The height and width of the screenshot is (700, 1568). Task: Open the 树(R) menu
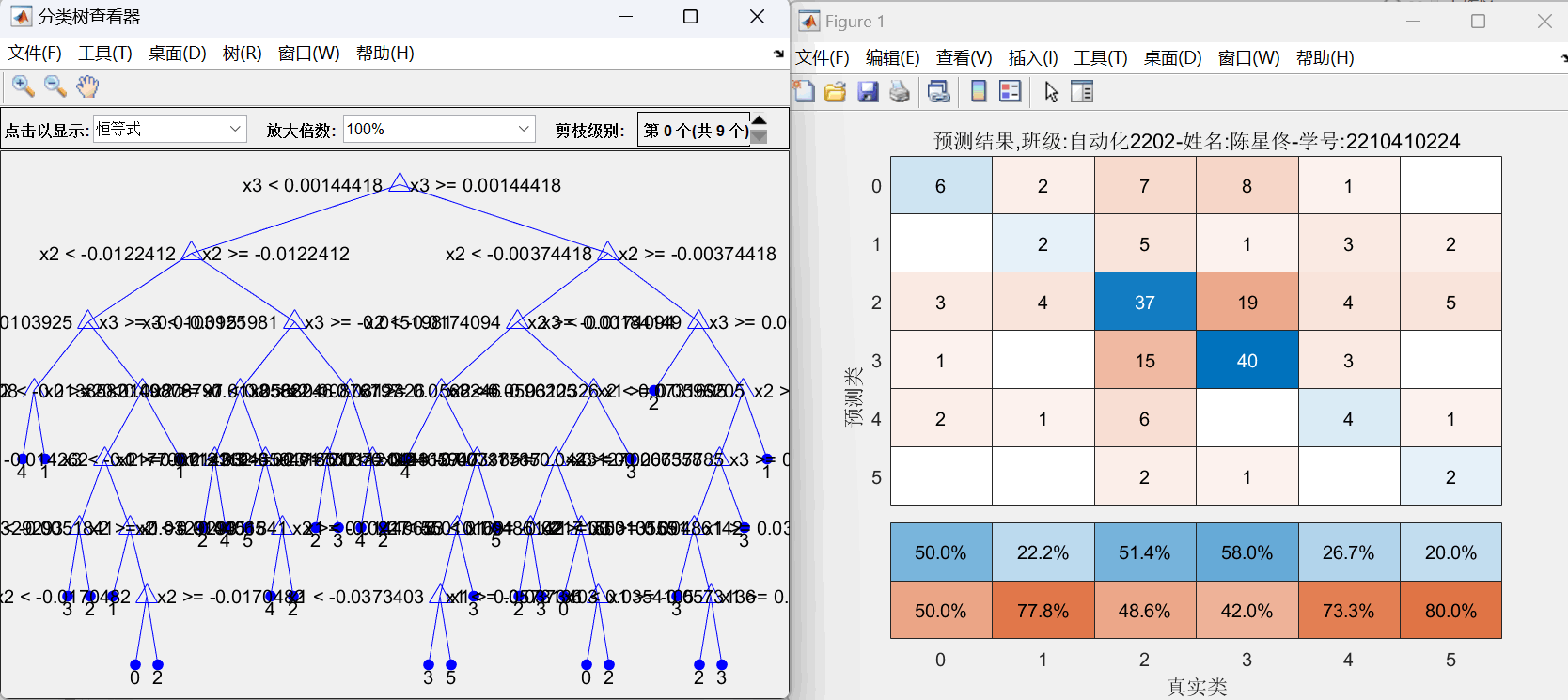243,54
